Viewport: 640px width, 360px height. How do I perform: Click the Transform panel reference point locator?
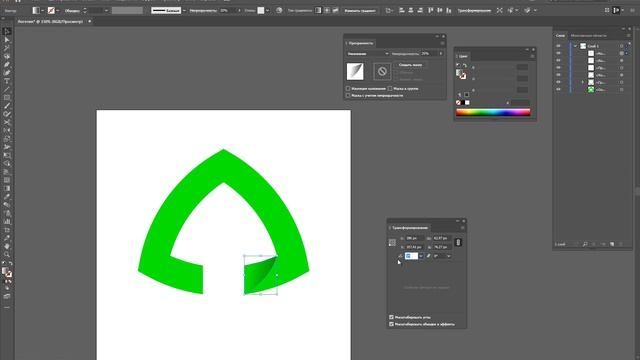[x=392, y=242]
